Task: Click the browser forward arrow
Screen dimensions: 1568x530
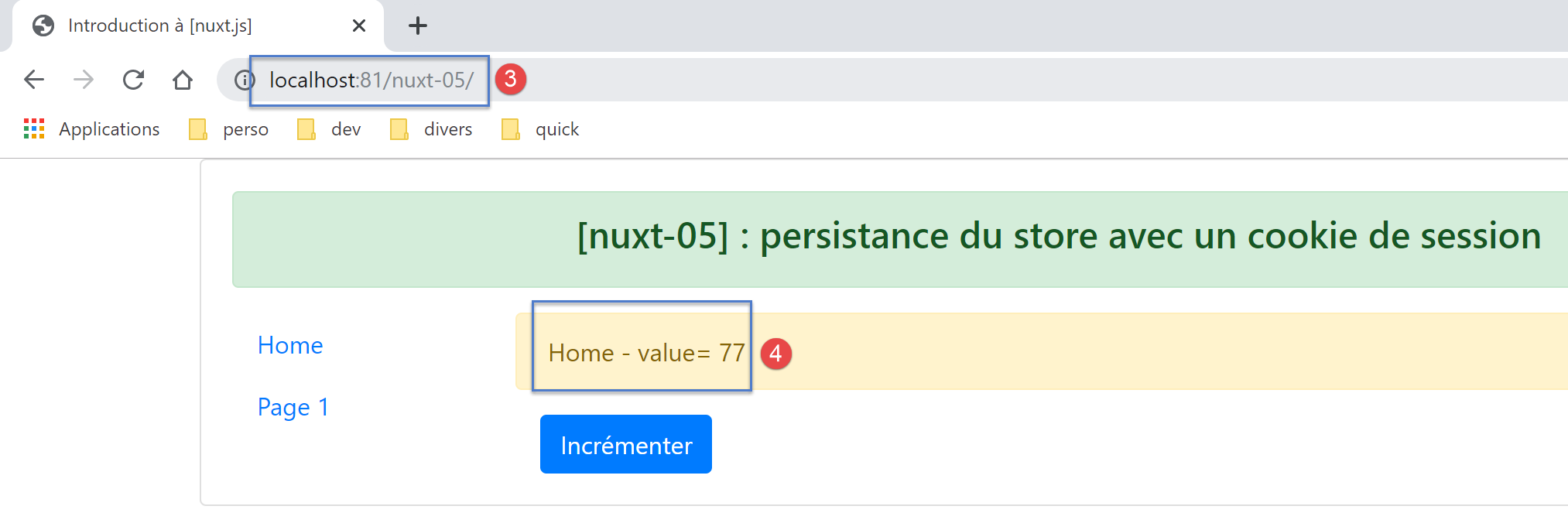Action: tap(84, 80)
